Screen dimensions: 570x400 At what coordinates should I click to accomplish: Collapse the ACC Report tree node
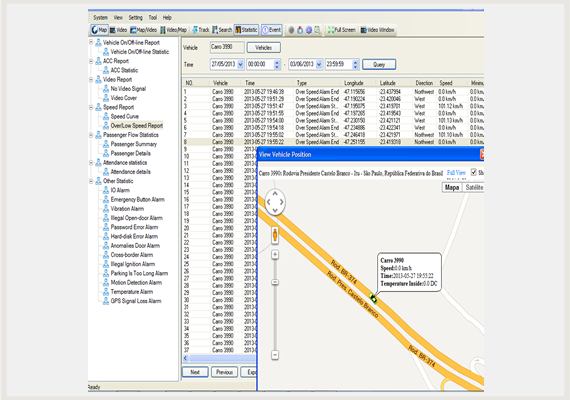click(x=91, y=61)
